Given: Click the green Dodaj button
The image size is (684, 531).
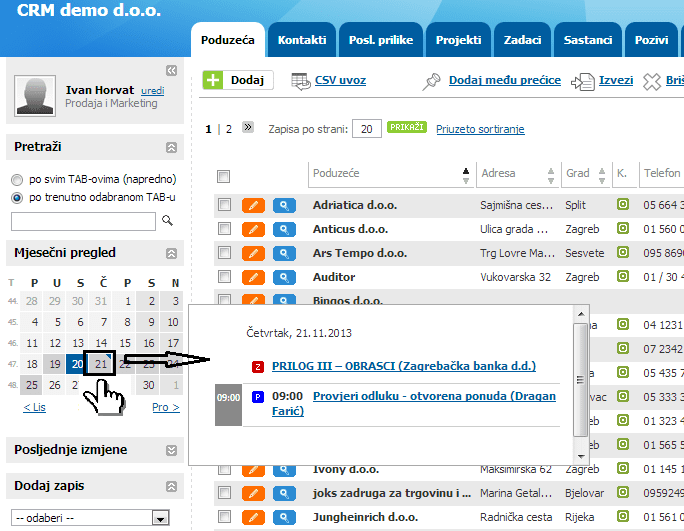Looking at the screenshot, I should tap(237, 80).
